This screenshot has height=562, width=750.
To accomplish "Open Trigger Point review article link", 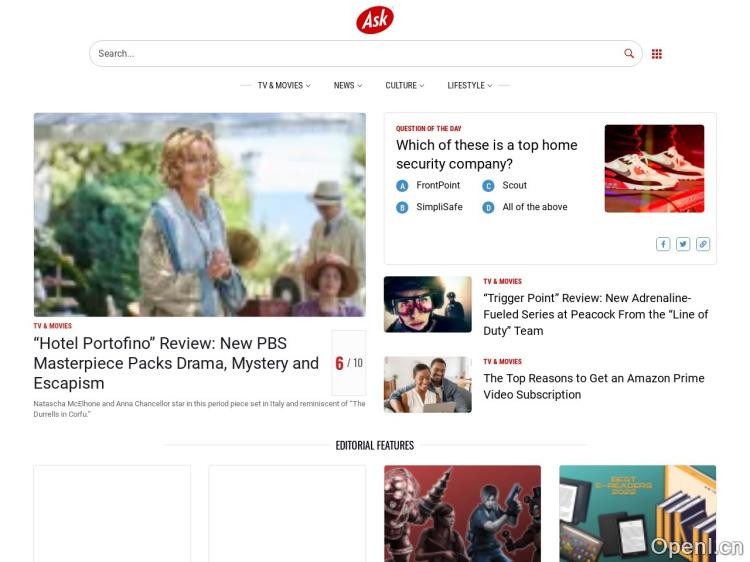I will coord(596,314).
